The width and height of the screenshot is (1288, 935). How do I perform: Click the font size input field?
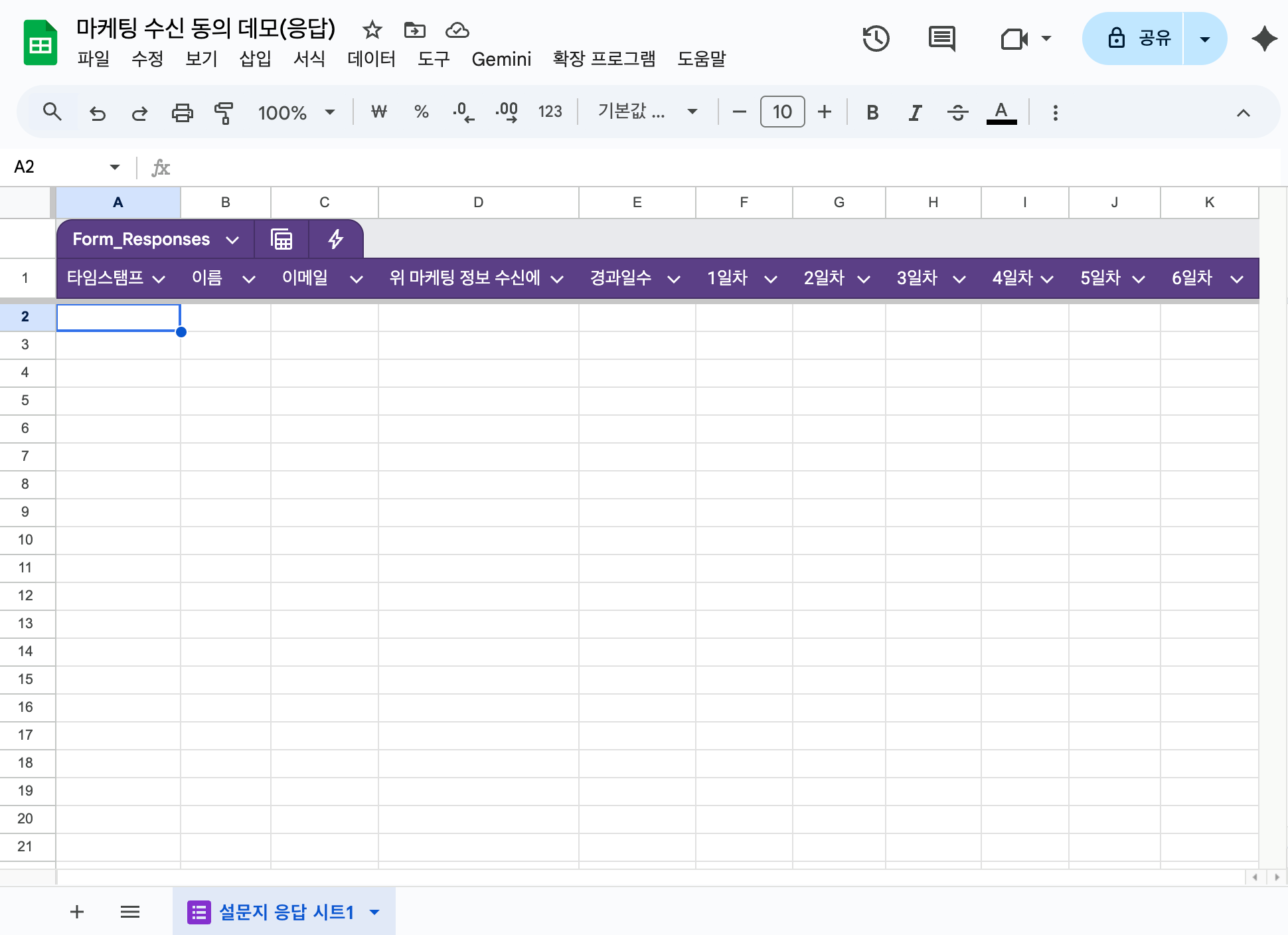782,112
